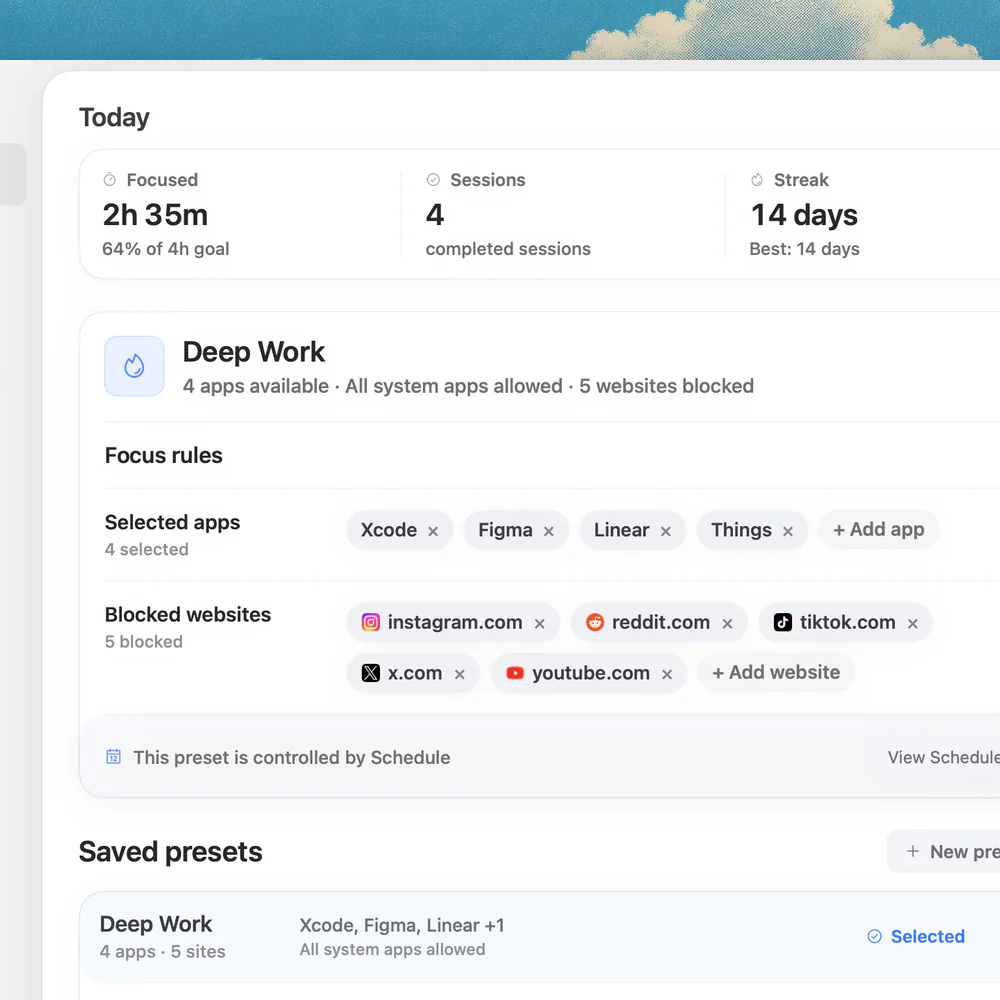Unblock x.com with its x
Viewport: 1000px width, 1000px height.
[460, 674]
